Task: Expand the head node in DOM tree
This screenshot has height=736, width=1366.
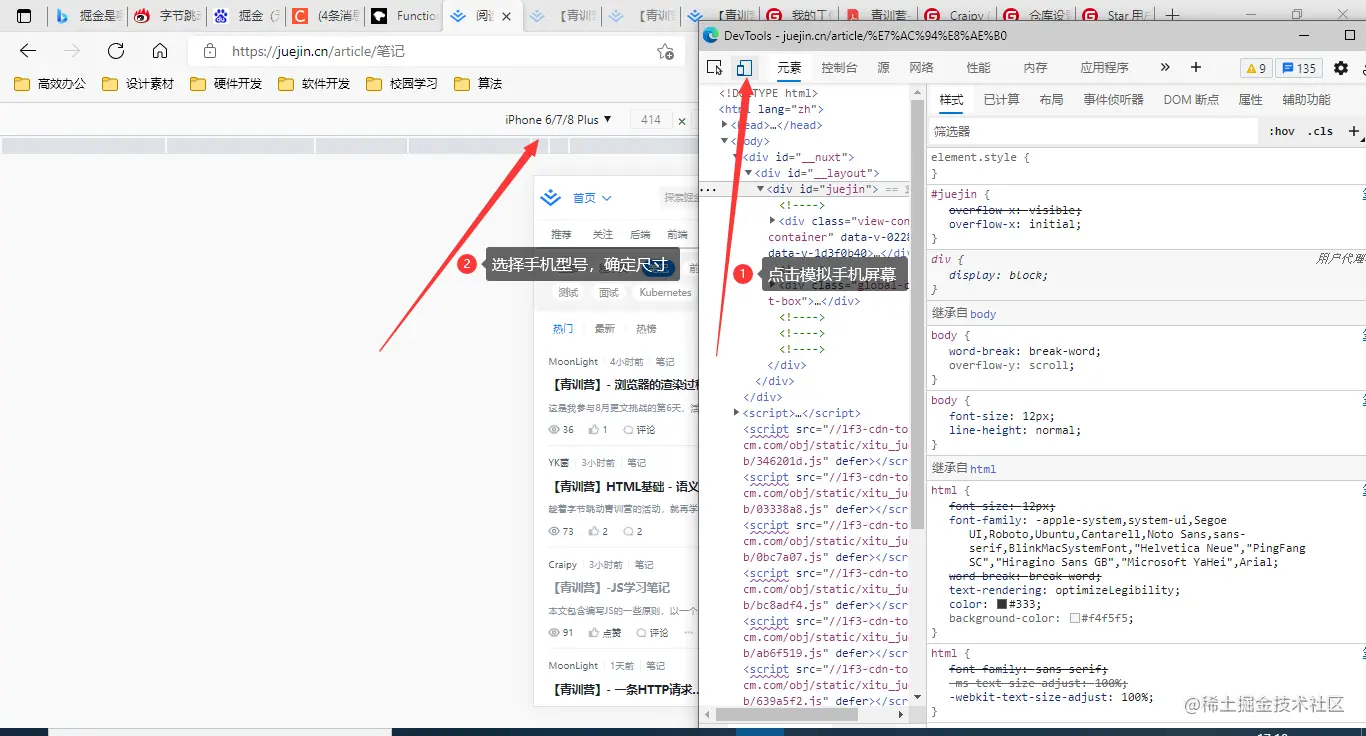Action: [x=725, y=125]
